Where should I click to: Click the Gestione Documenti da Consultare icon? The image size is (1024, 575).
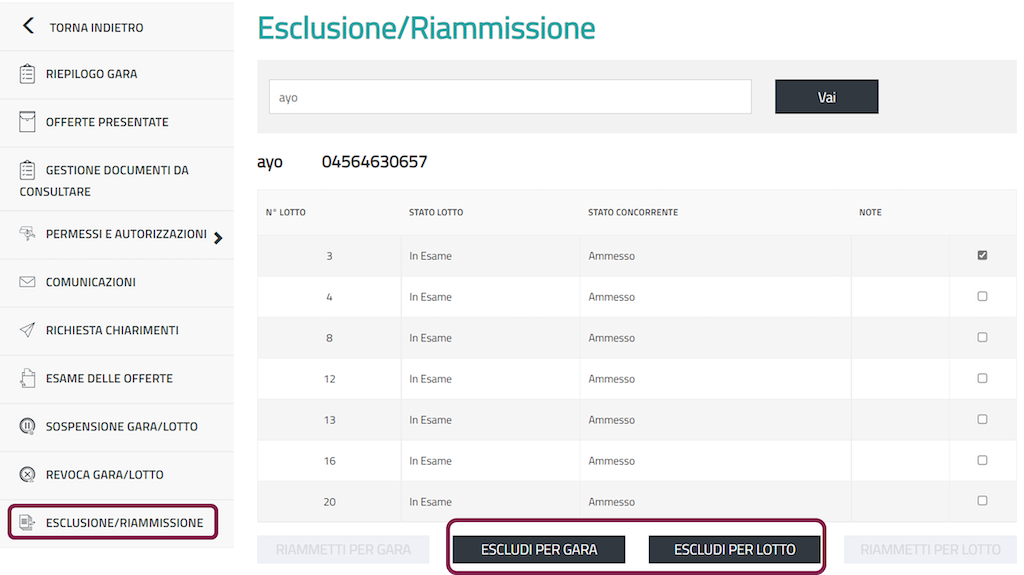(28, 170)
